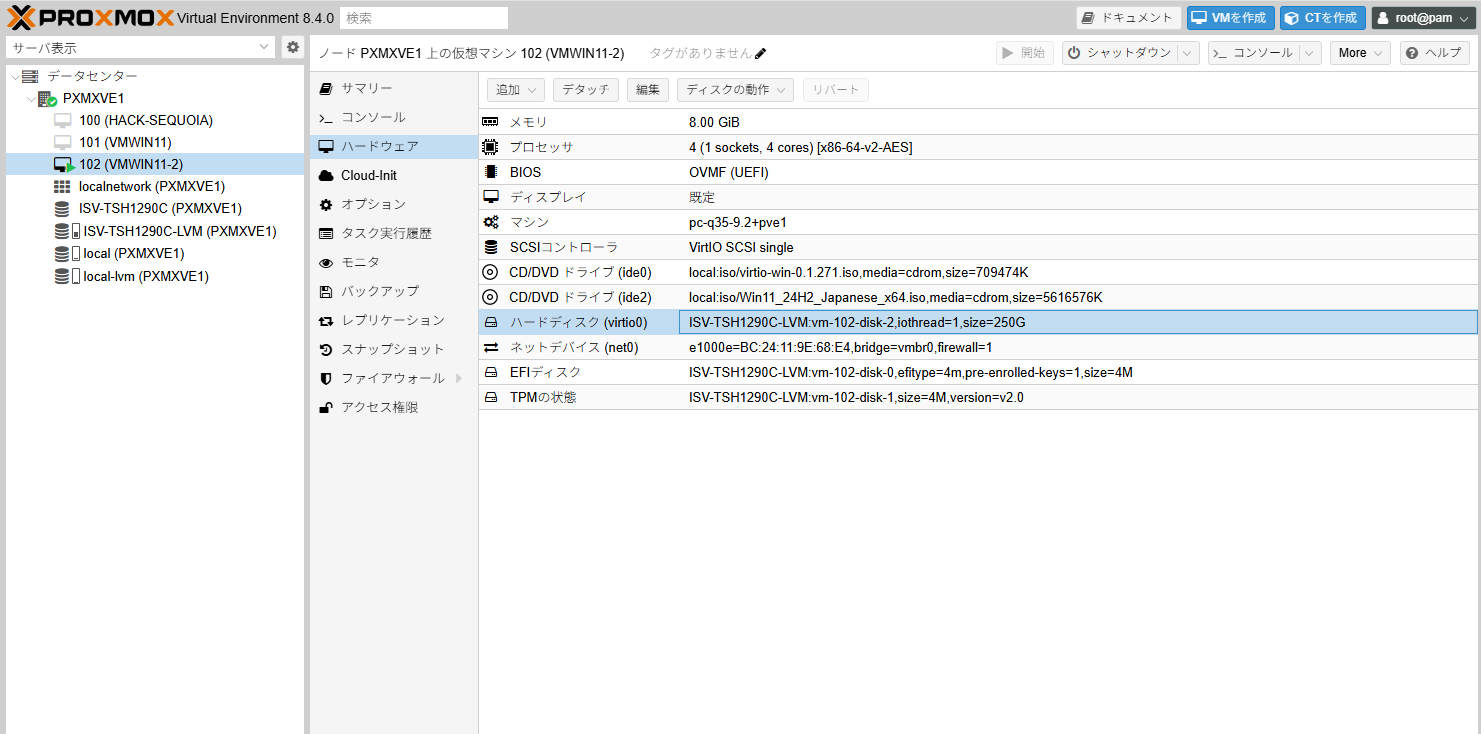Image resolution: width=1481 pixels, height=734 pixels.
Task: Click the display monitor icon
Action: pos(490,197)
